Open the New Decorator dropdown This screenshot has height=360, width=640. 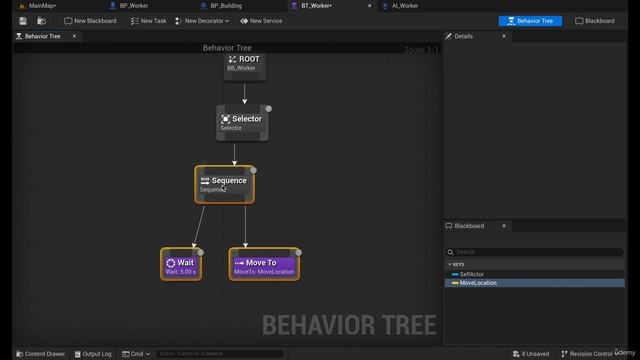202,21
